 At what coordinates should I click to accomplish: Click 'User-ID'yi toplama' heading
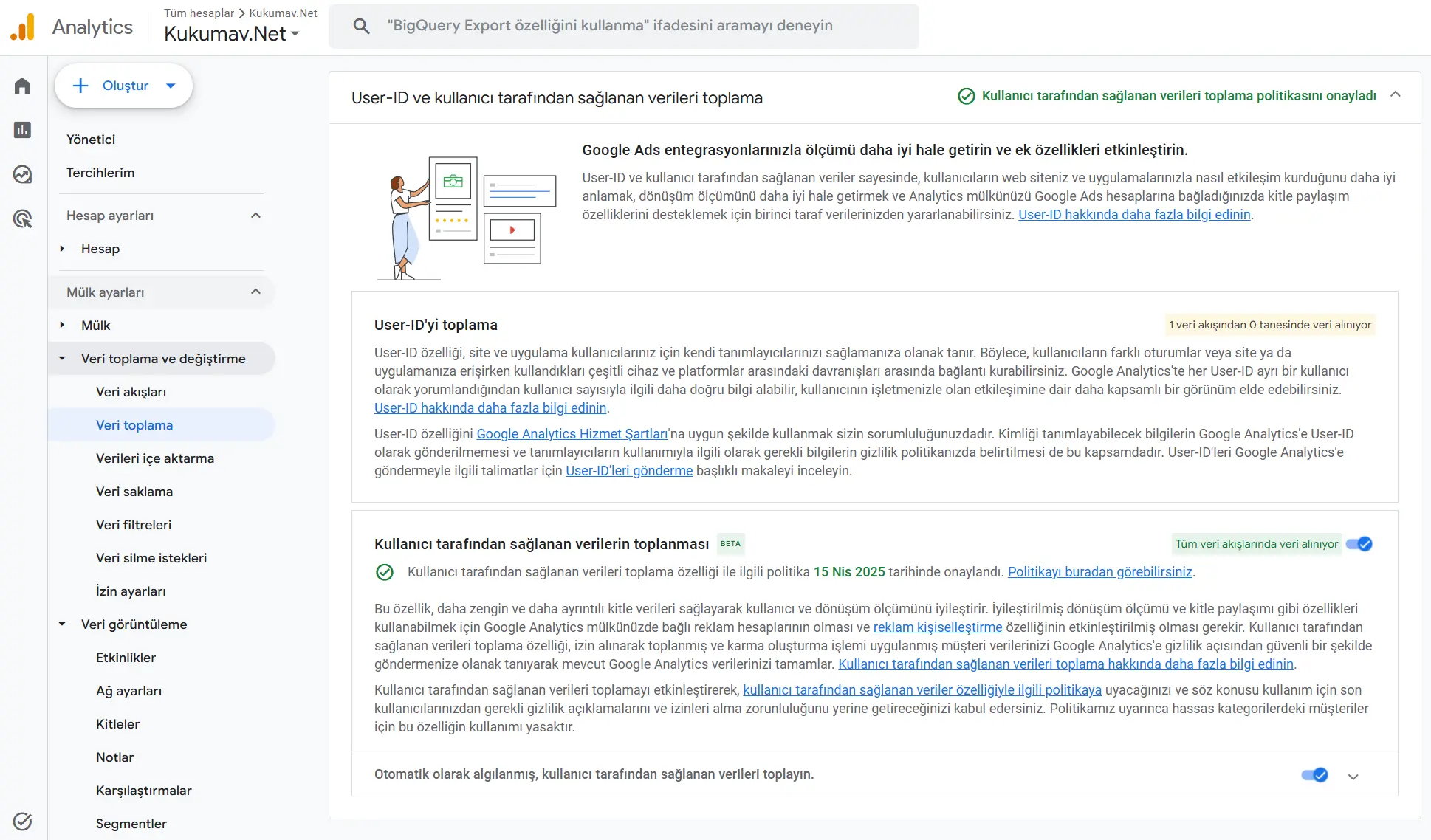click(436, 325)
